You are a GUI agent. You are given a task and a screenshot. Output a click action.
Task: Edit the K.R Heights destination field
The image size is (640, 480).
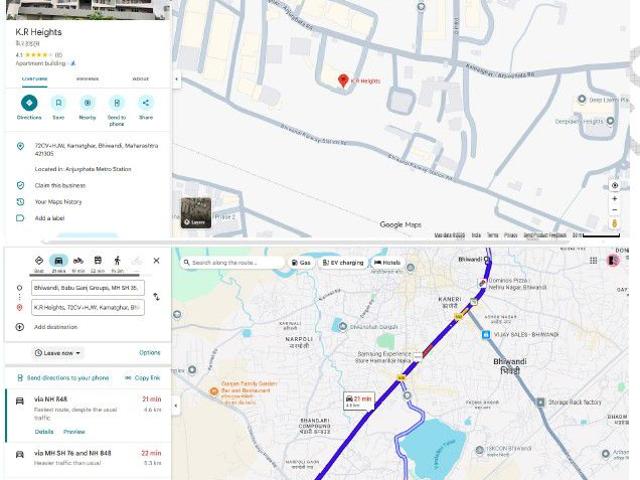pyautogui.click(x=88, y=307)
